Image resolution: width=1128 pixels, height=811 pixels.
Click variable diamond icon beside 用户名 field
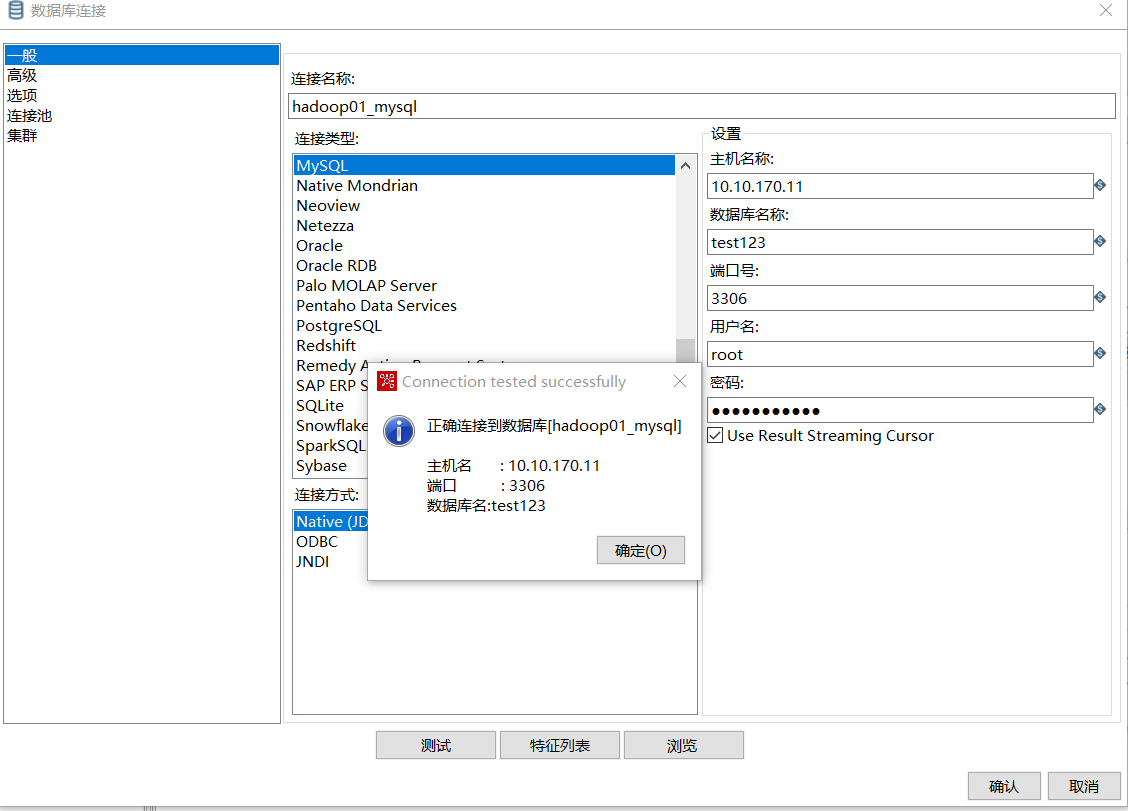1100,353
